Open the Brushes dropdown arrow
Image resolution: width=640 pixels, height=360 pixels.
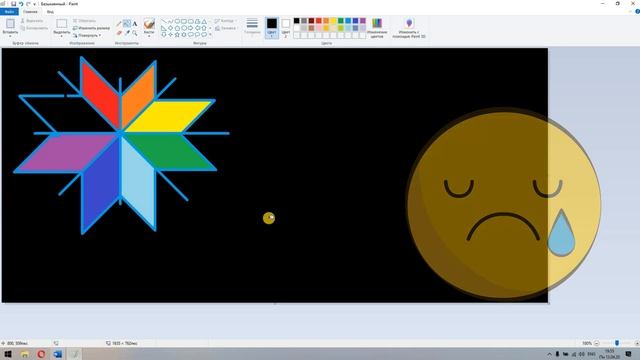(149, 37)
